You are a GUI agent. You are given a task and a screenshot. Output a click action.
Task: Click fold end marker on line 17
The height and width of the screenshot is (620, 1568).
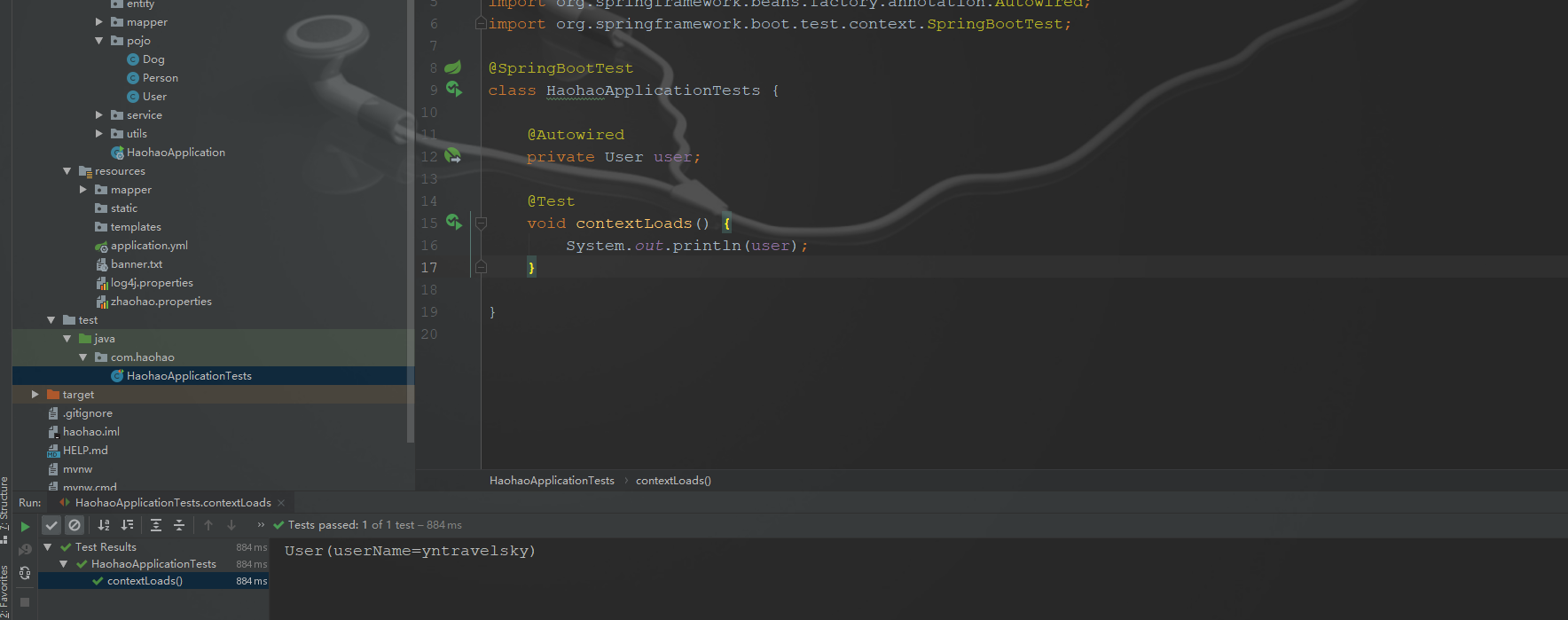click(481, 267)
